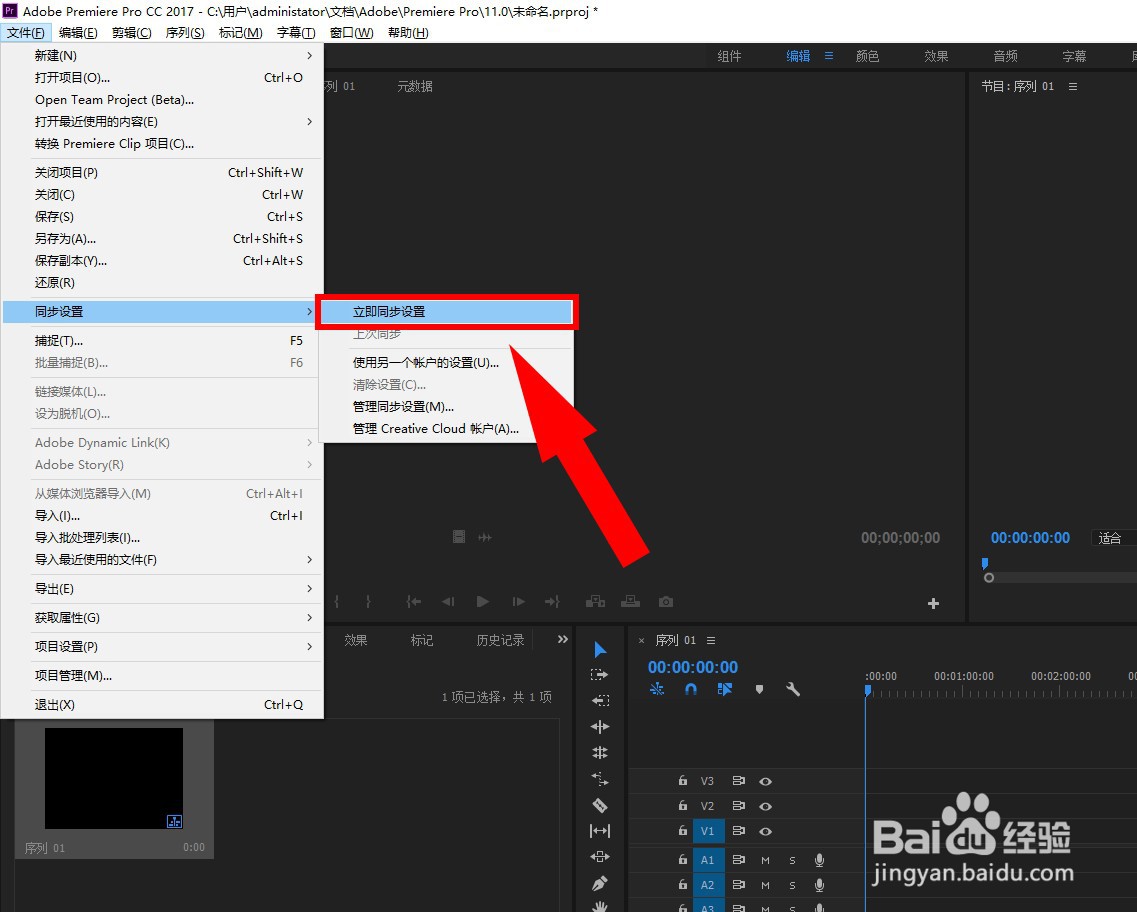Open 编辑(E) menu in menu bar
The height and width of the screenshot is (912, 1137).
tap(78, 33)
